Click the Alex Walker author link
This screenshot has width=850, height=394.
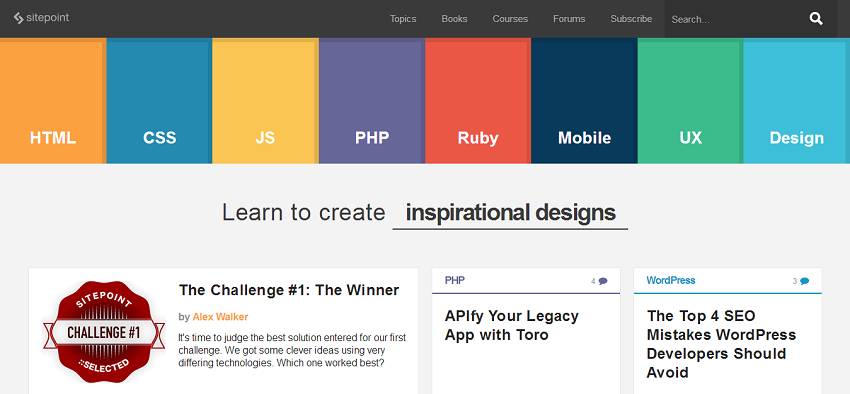coord(220,317)
